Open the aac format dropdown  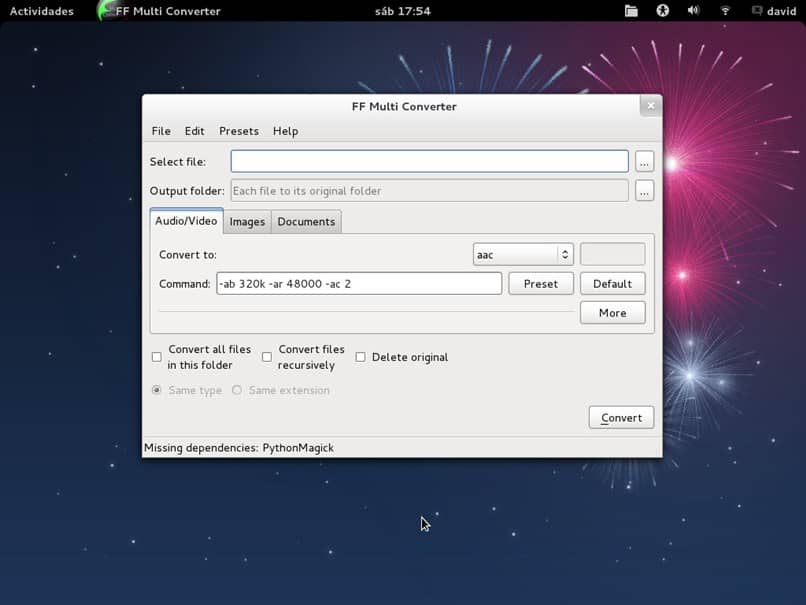coord(523,254)
